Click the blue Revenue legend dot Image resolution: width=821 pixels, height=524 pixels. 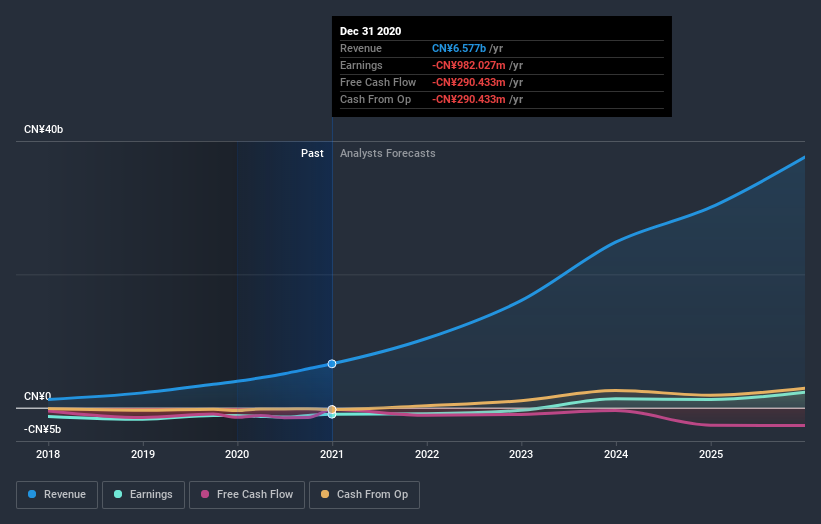click(x=32, y=494)
